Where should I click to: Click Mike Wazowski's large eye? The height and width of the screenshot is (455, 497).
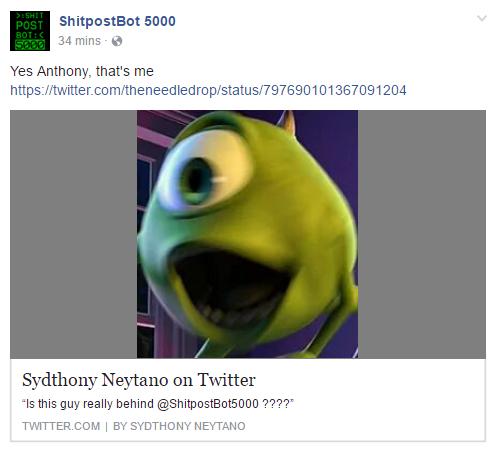click(204, 173)
